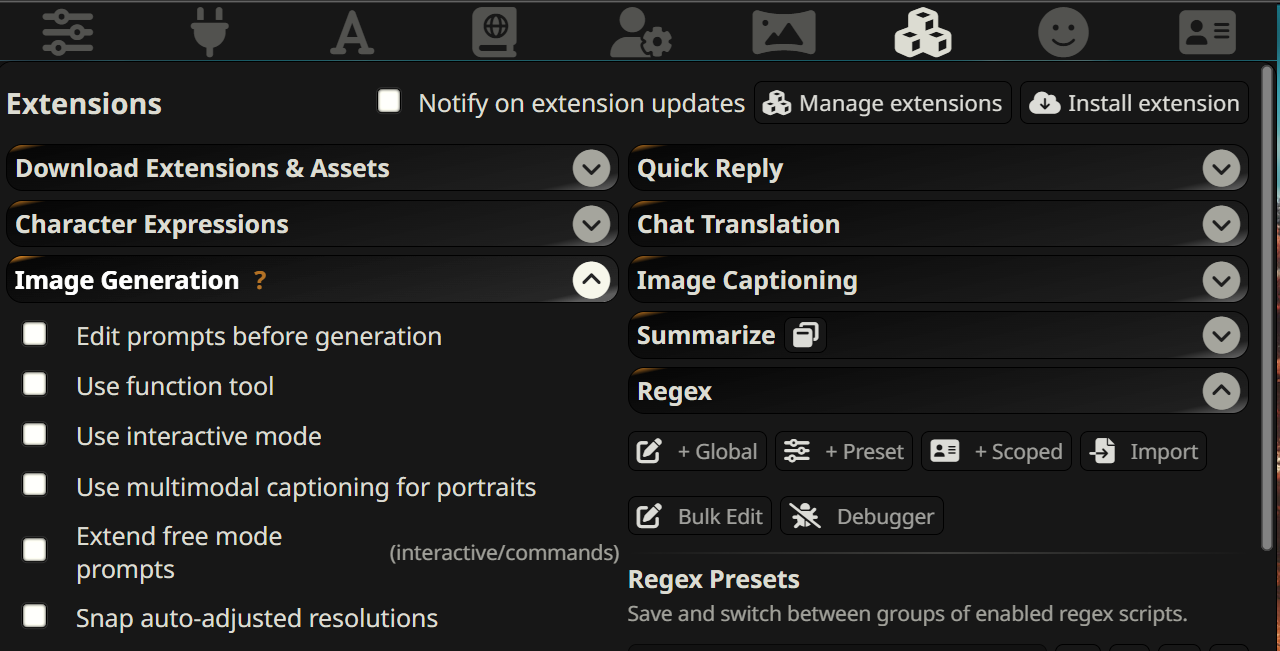Open the Backgrounds image icon

click(x=783, y=31)
